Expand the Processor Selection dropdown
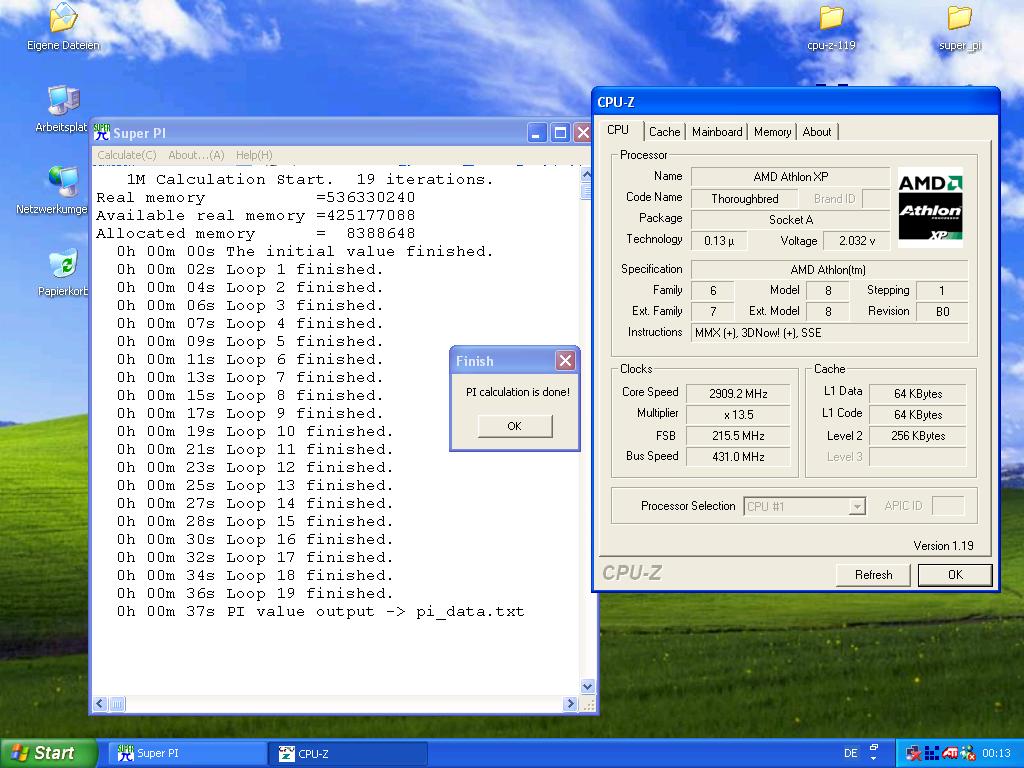Image resolution: width=1024 pixels, height=768 pixels. tap(856, 507)
